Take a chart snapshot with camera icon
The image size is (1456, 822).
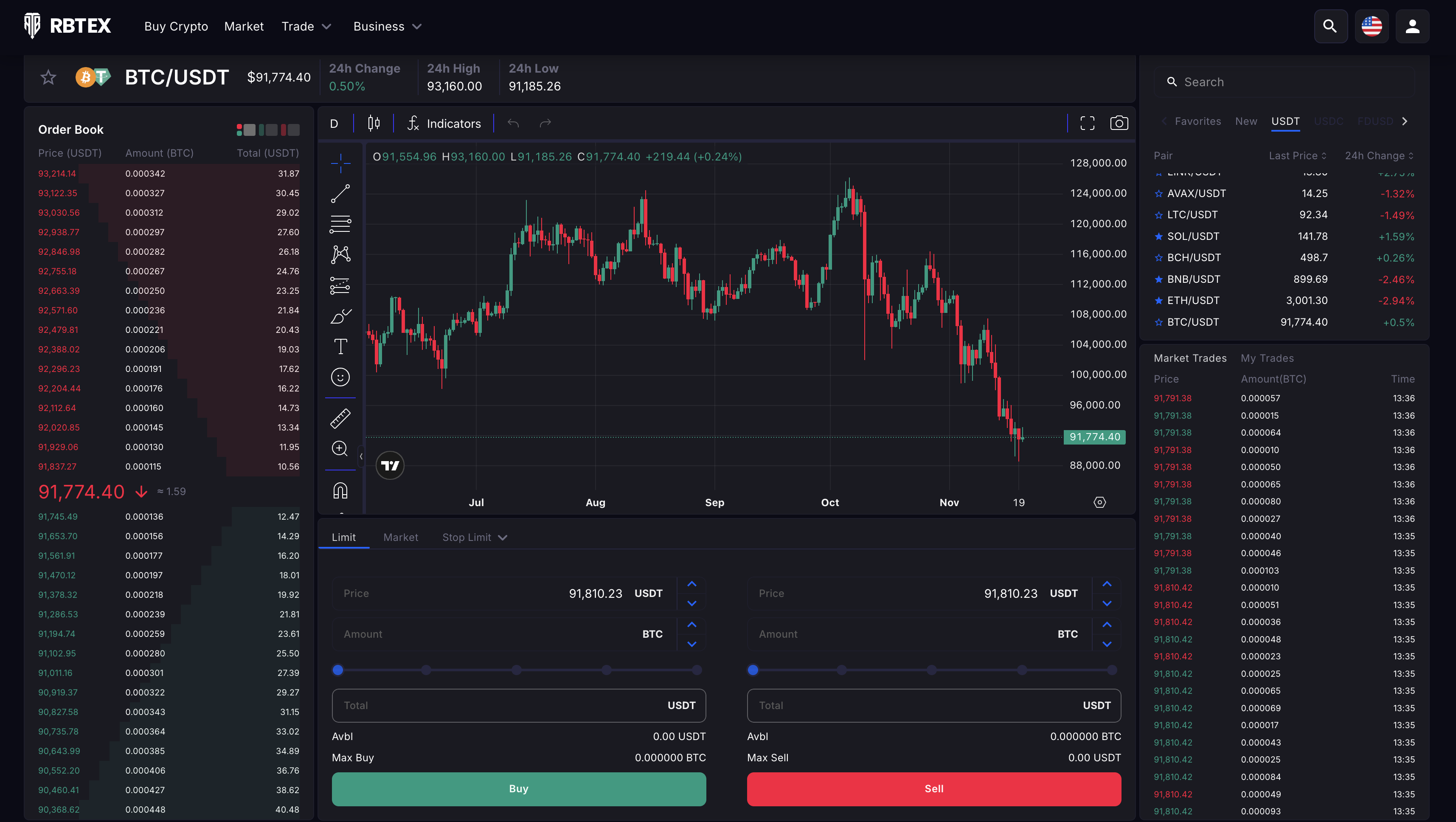click(x=1119, y=123)
